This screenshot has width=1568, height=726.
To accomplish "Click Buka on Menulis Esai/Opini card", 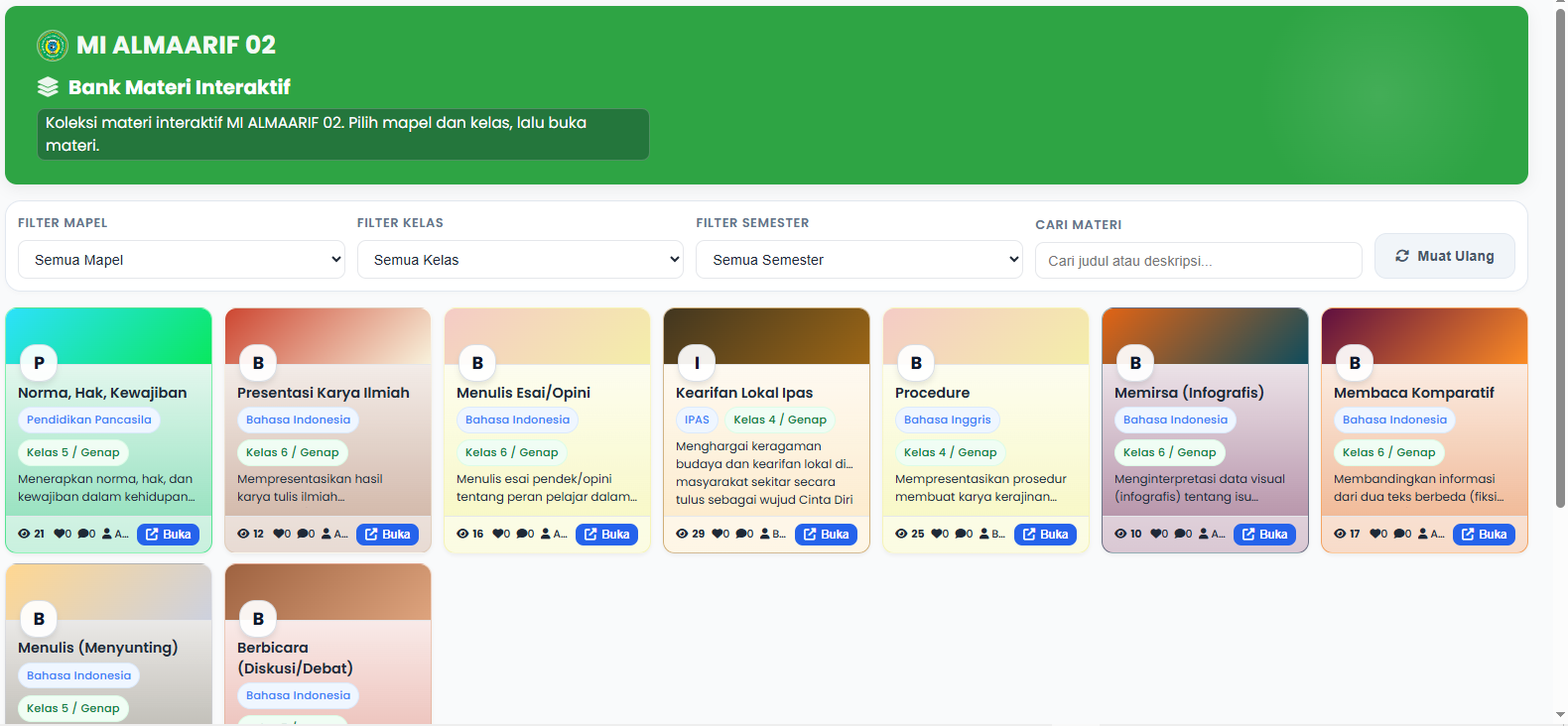I will 607,534.
